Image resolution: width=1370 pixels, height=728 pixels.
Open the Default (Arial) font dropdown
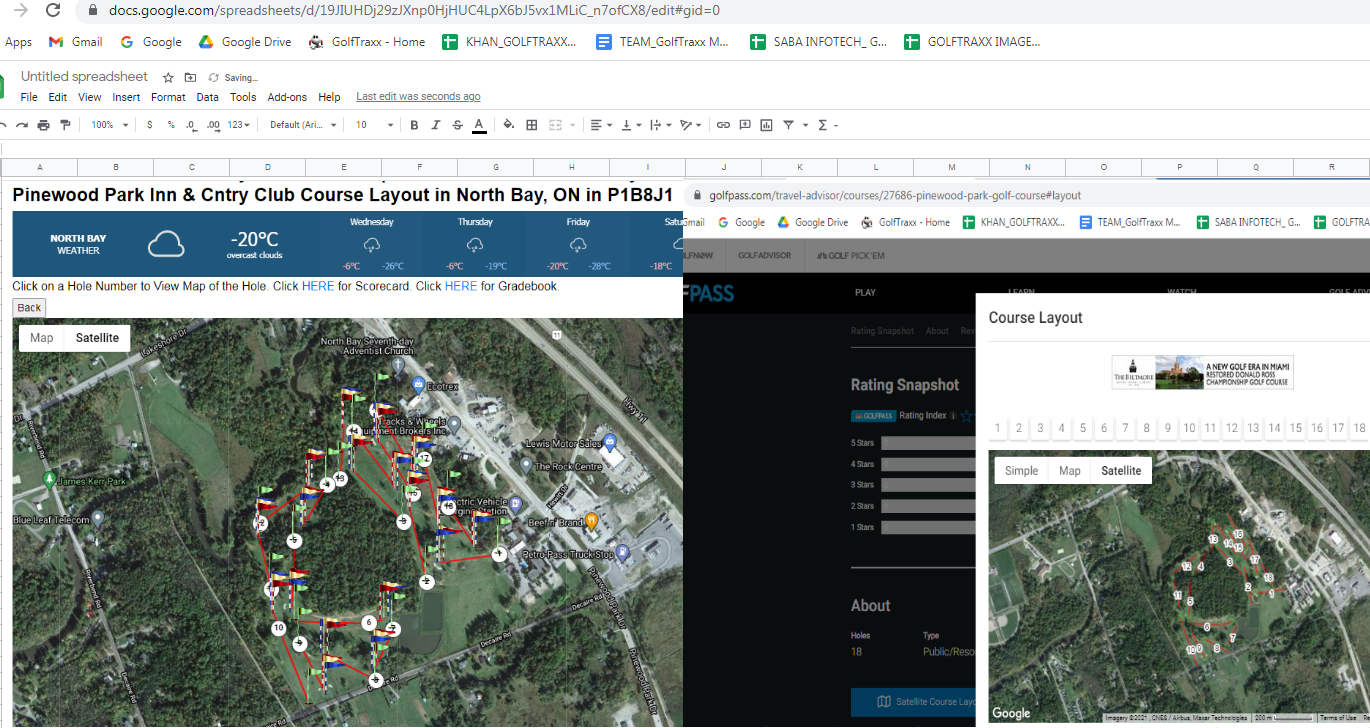coord(303,125)
